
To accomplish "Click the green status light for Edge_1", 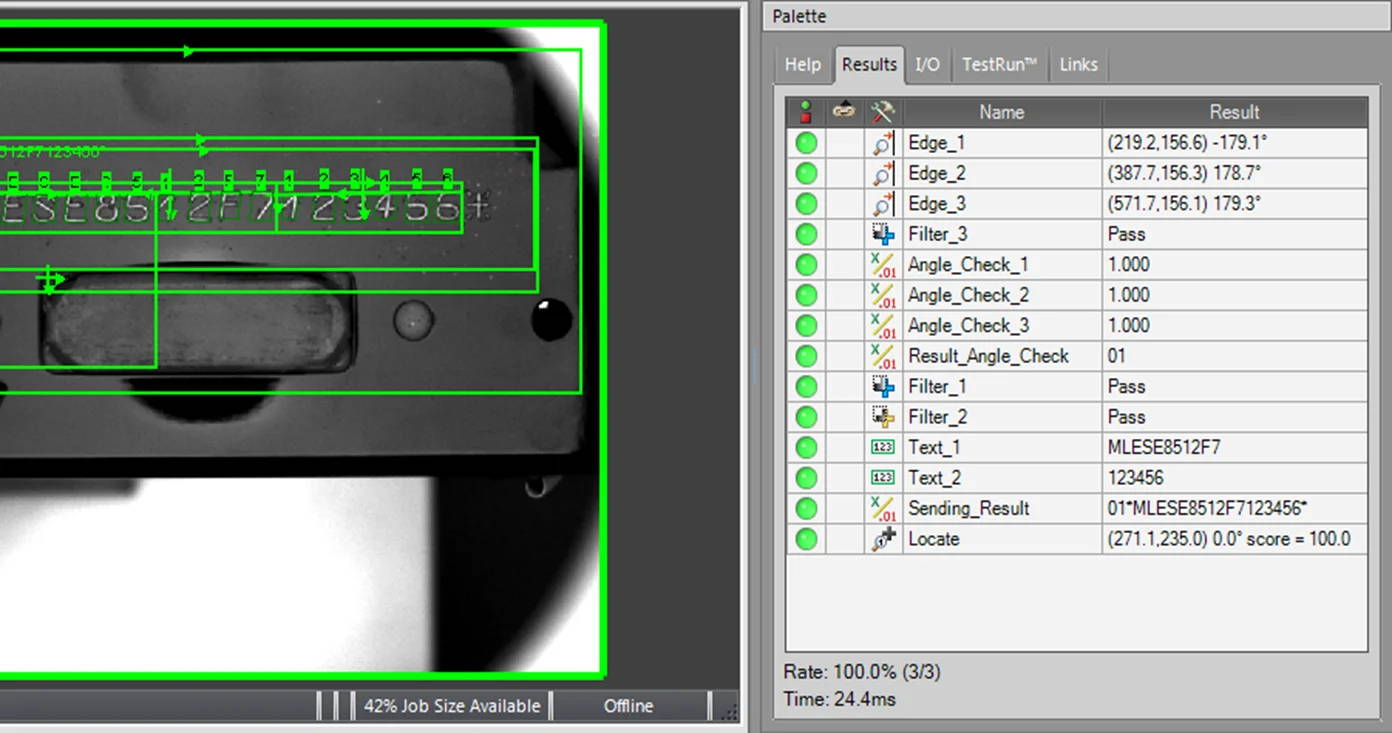I will [806, 143].
